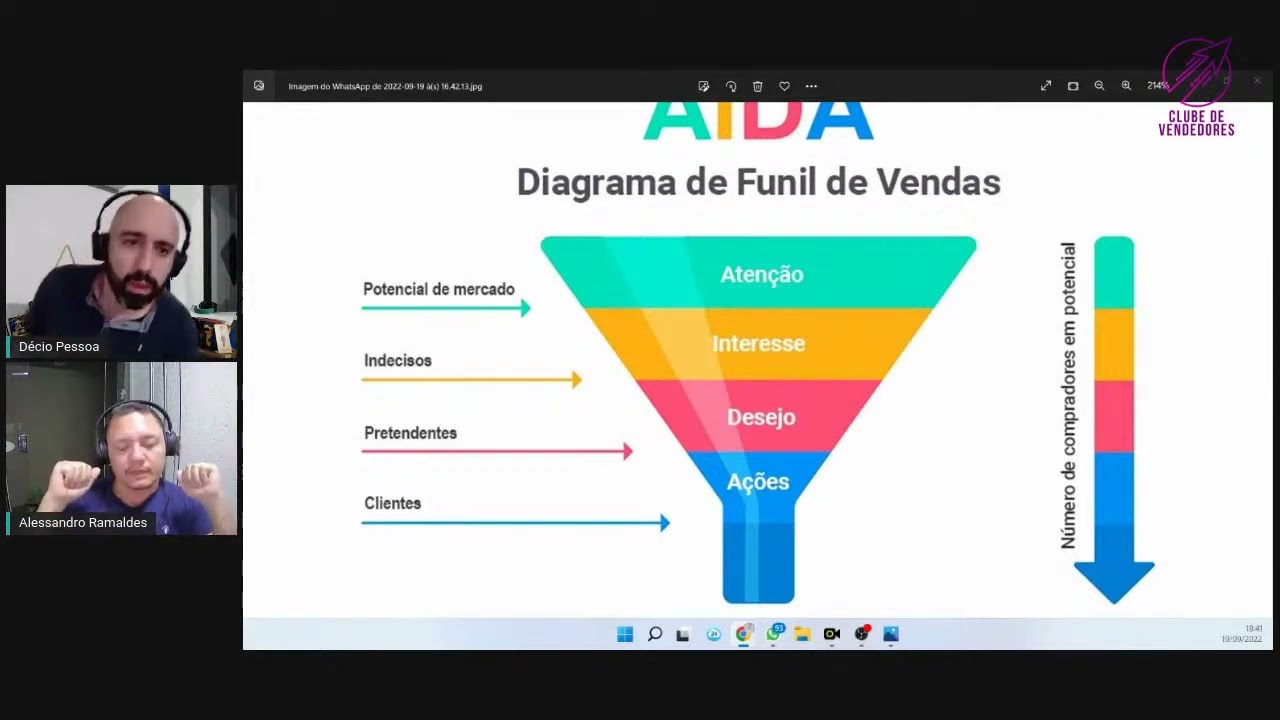Open File Explorer folder icon on taskbar
1280x720 pixels.
(x=802, y=634)
